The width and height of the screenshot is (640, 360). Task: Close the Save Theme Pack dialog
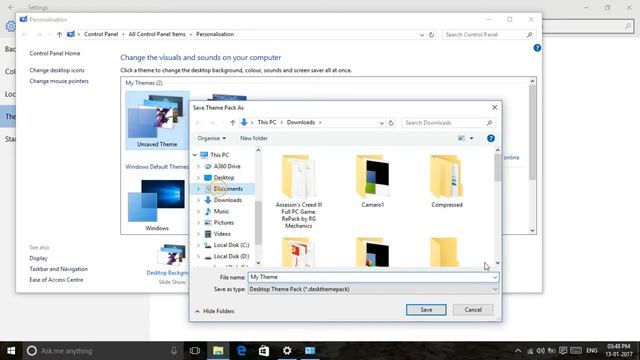click(494, 107)
